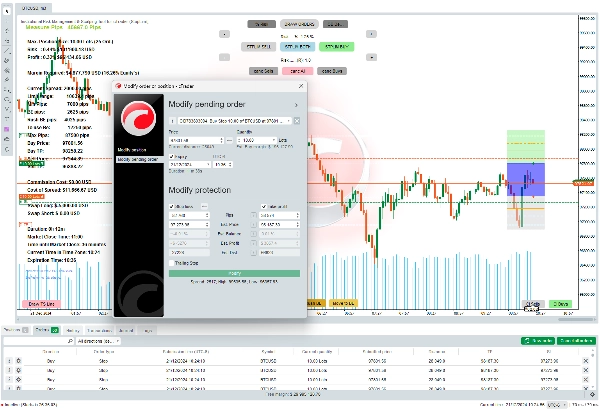Viewport: 600px width, 409px height.
Task: Close the Modify order or position dialog
Action: click(x=301, y=86)
